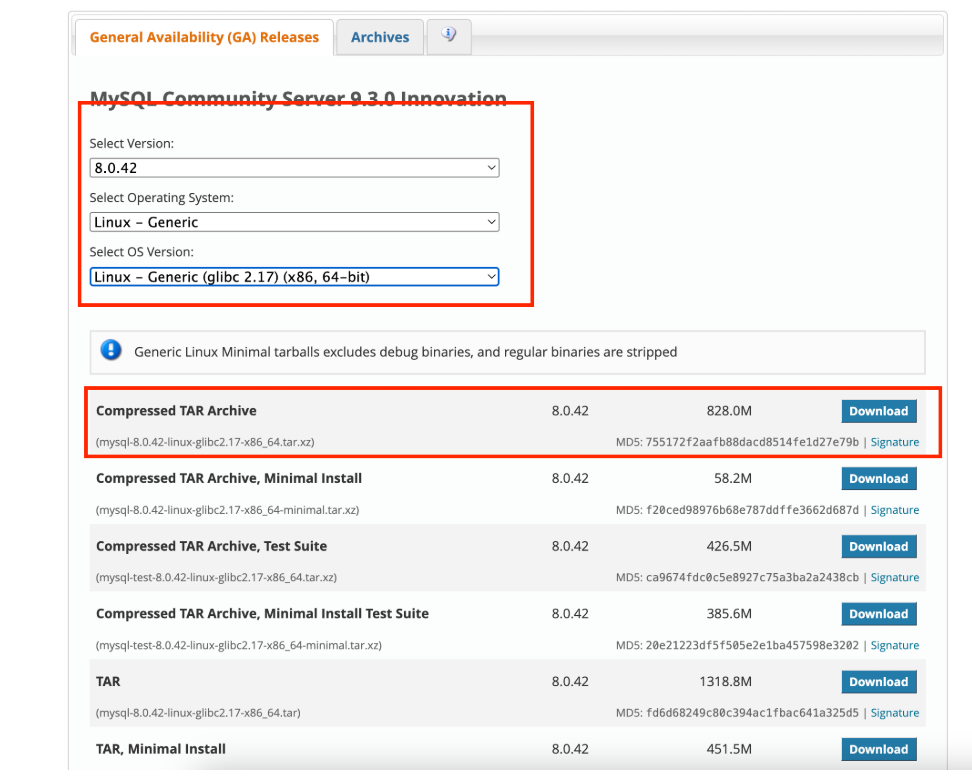The height and width of the screenshot is (780, 972).
Task: Download the Minimal Install Test Suite archive
Action: click(878, 614)
